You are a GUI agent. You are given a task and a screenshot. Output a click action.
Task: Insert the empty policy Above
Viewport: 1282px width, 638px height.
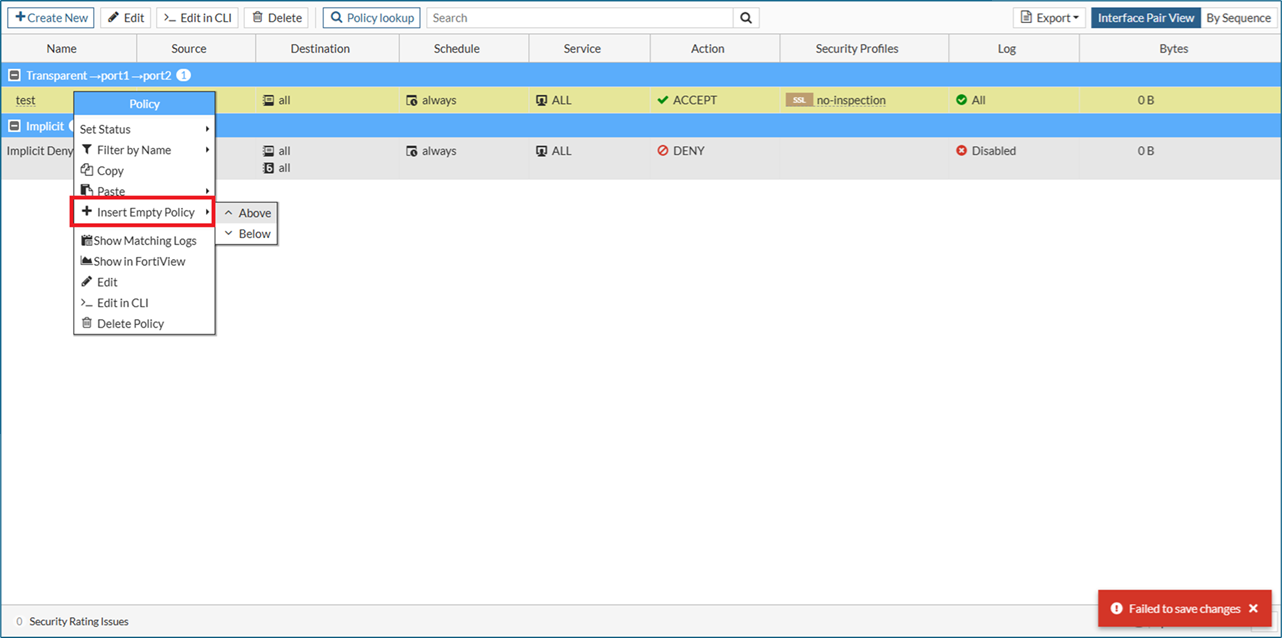[x=247, y=213]
